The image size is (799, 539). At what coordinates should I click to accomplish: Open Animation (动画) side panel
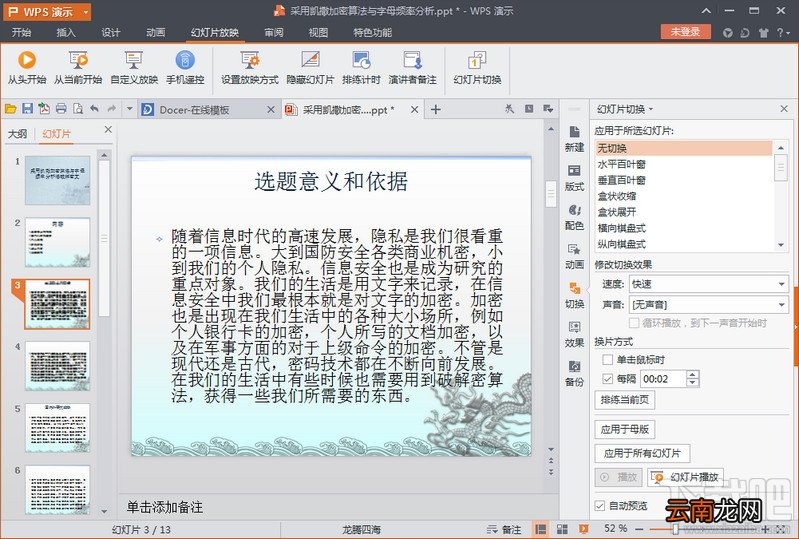[574, 256]
